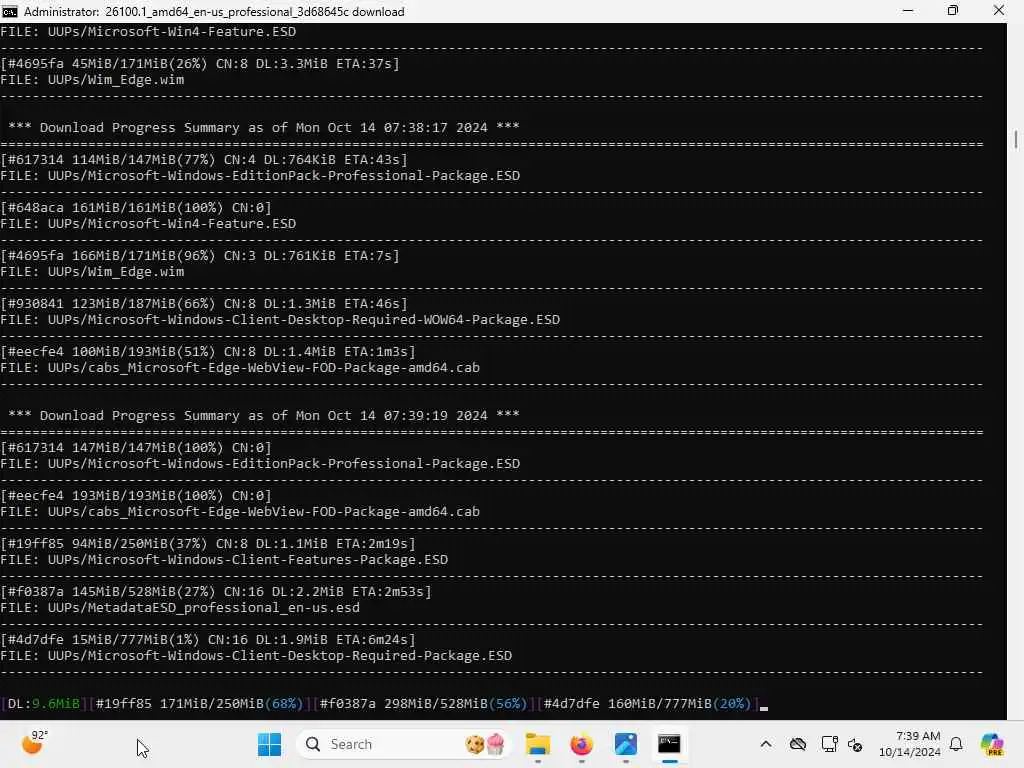1024x768 pixels.
Task: Click the cmd icon in title bar
Action: [10, 11]
